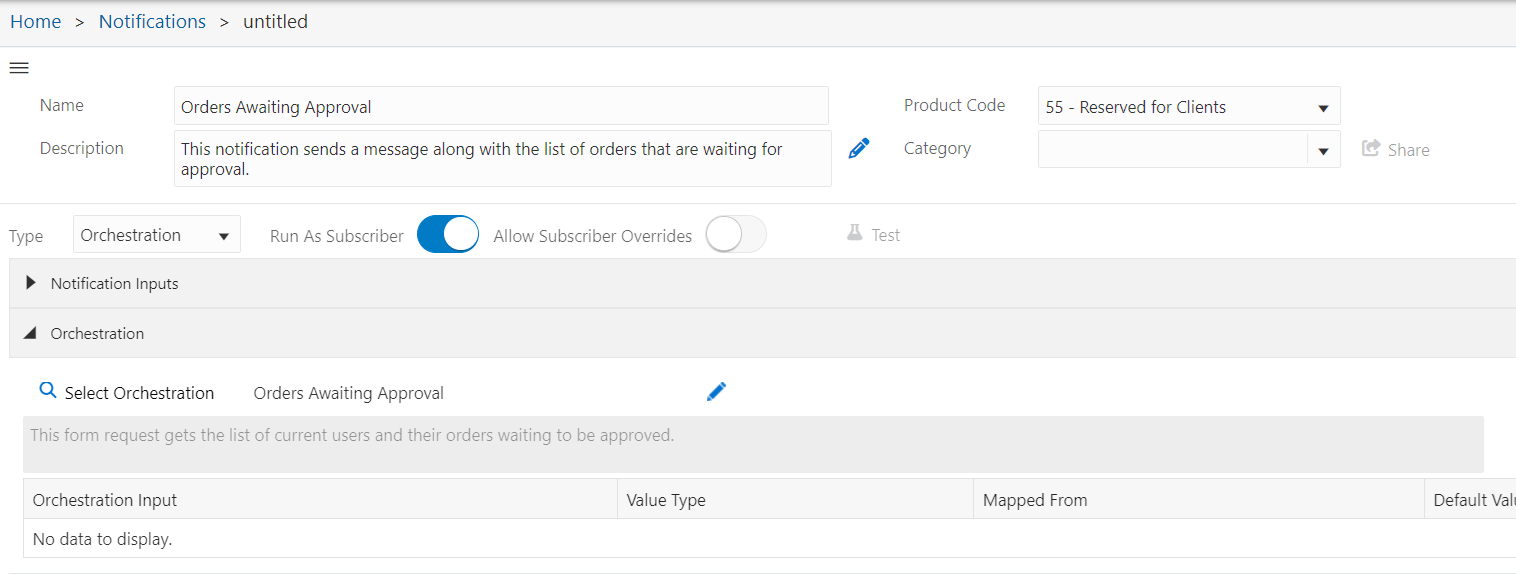Open the Type Orchestration dropdown
The height and width of the screenshot is (574, 1516).
coord(157,235)
